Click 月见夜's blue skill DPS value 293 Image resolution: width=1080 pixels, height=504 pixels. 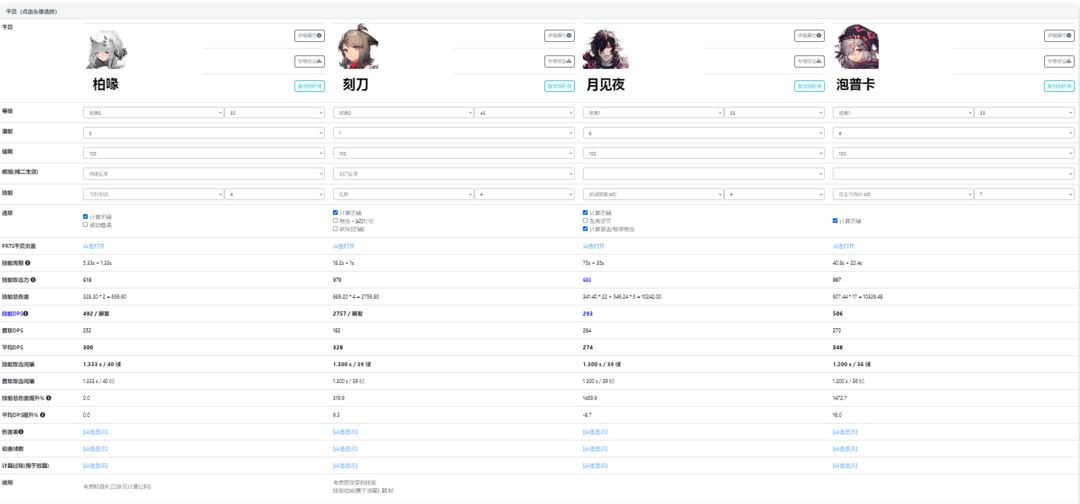coord(587,313)
